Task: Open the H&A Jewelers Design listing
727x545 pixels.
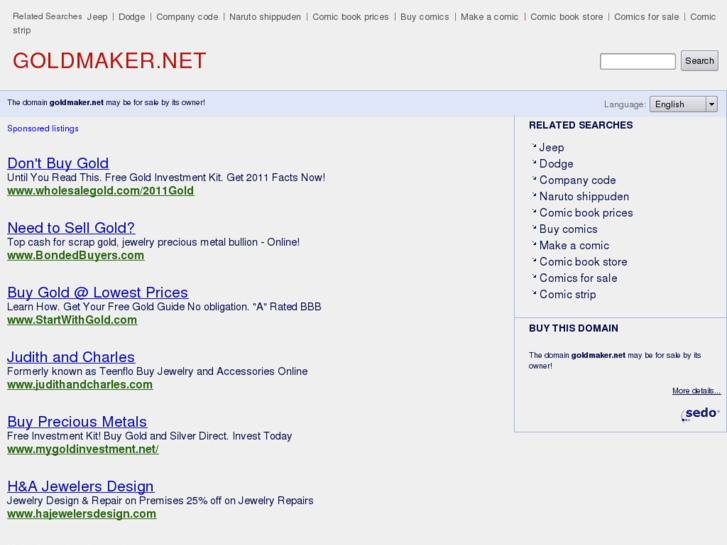Action: pos(81,486)
